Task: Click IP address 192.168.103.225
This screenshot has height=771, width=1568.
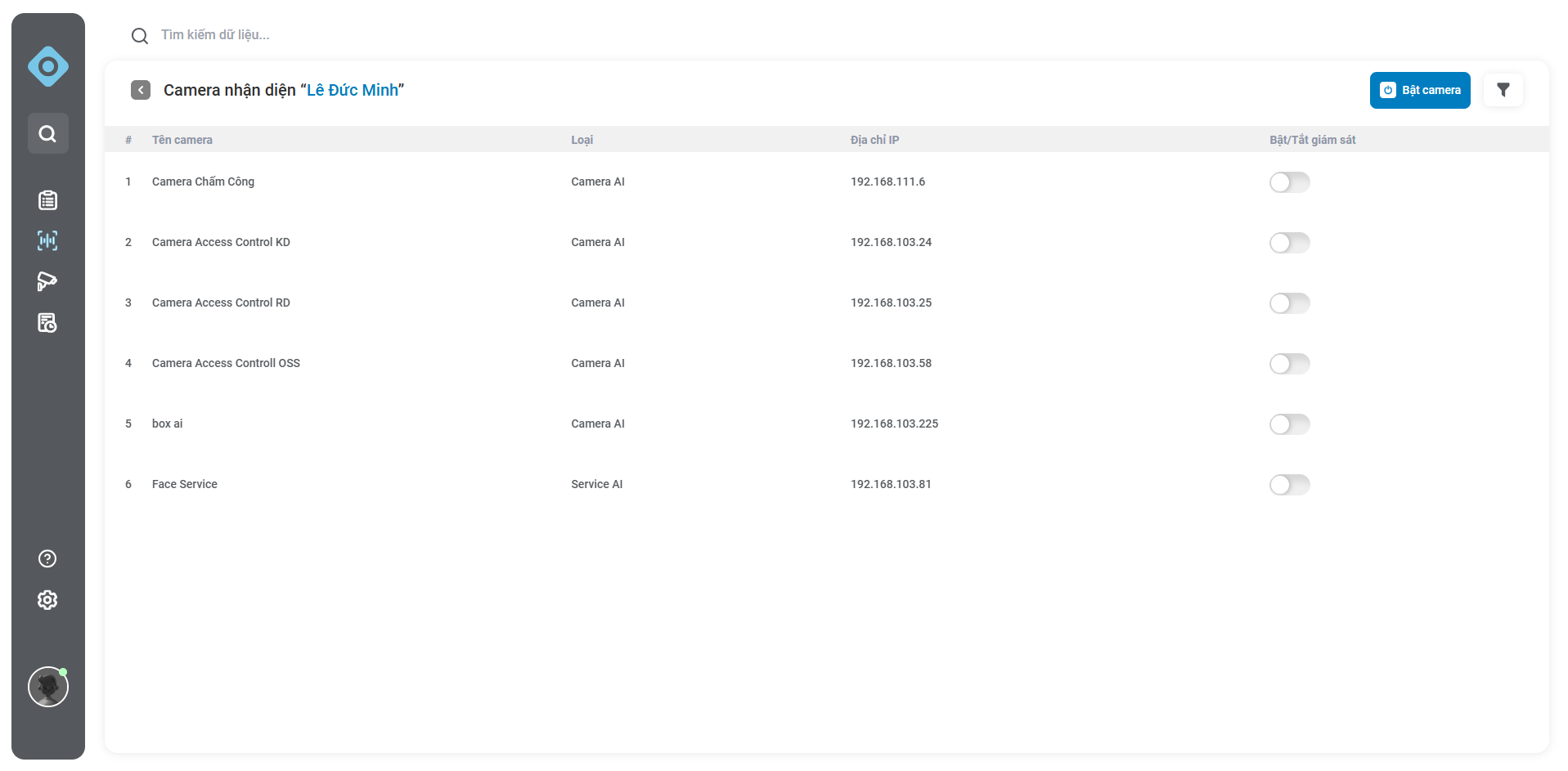Action: point(894,424)
